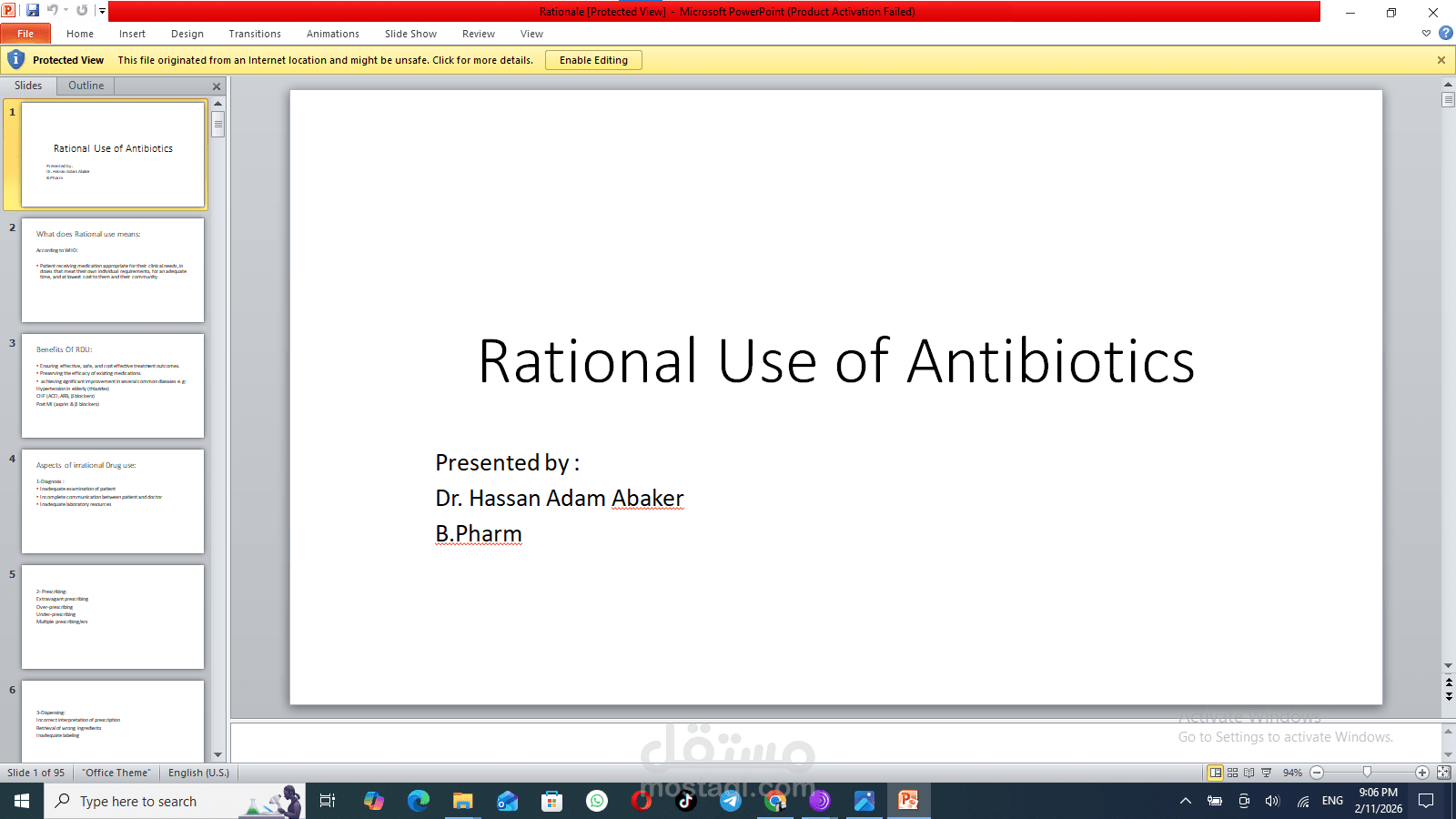Screen dimensions: 1456x819
Task: Open the Animations ribbon tab
Action: [x=333, y=34]
